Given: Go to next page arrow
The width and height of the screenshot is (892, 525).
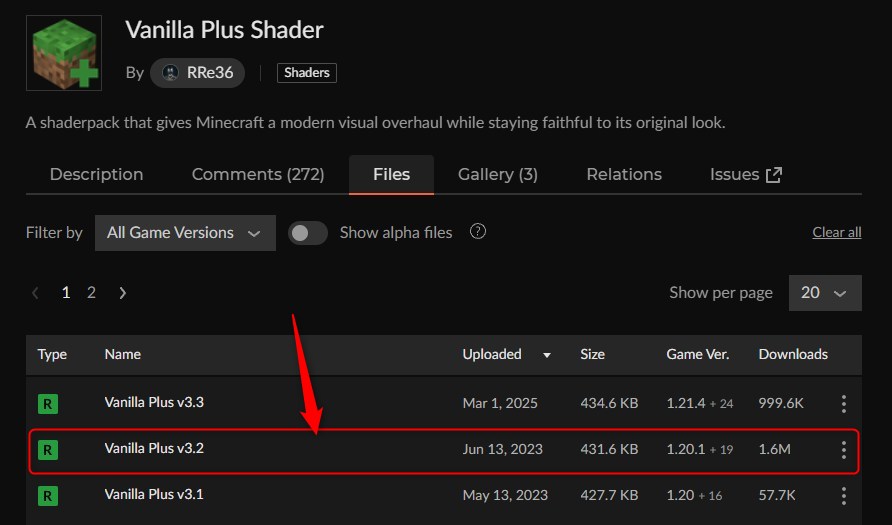Looking at the screenshot, I should coord(122,293).
